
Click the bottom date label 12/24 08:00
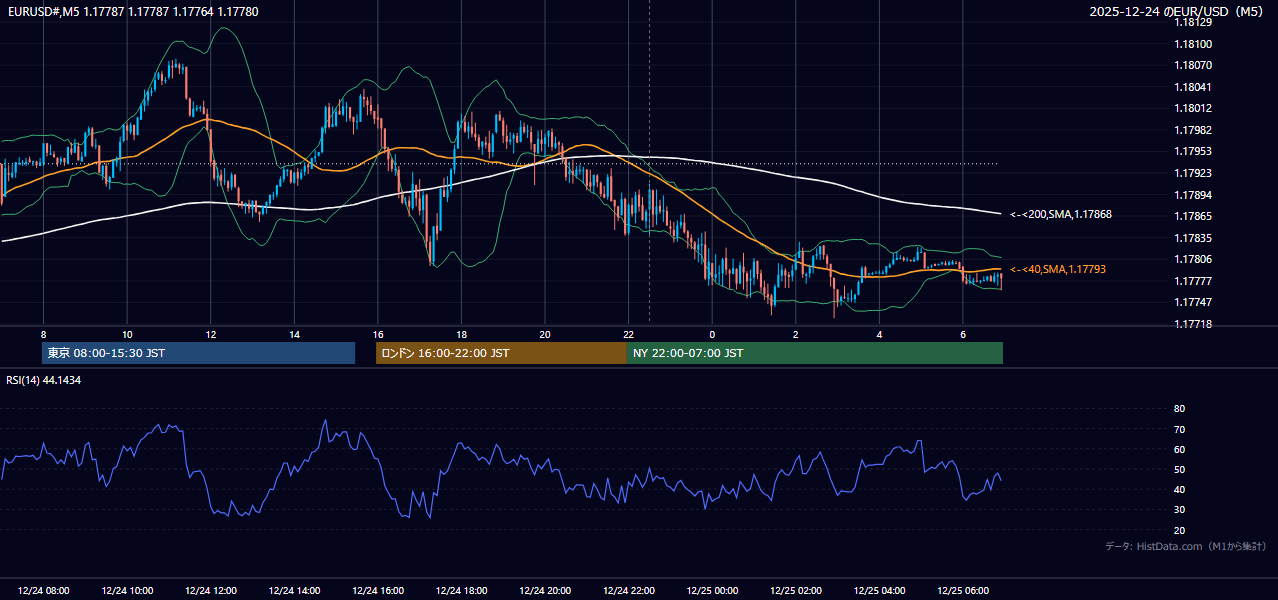(x=43, y=591)
